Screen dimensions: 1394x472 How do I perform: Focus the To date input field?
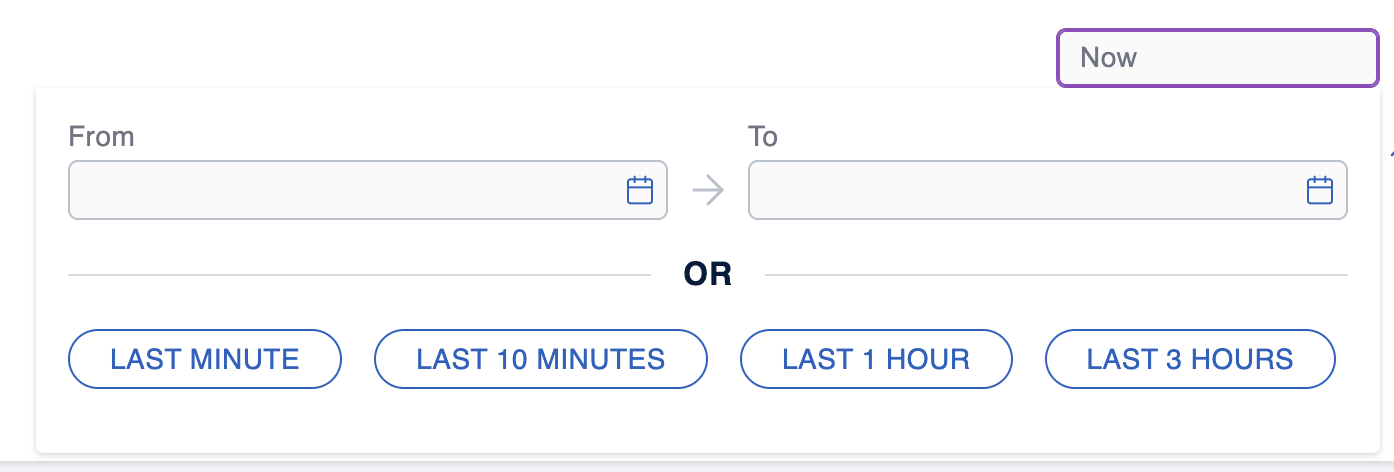1020,190
